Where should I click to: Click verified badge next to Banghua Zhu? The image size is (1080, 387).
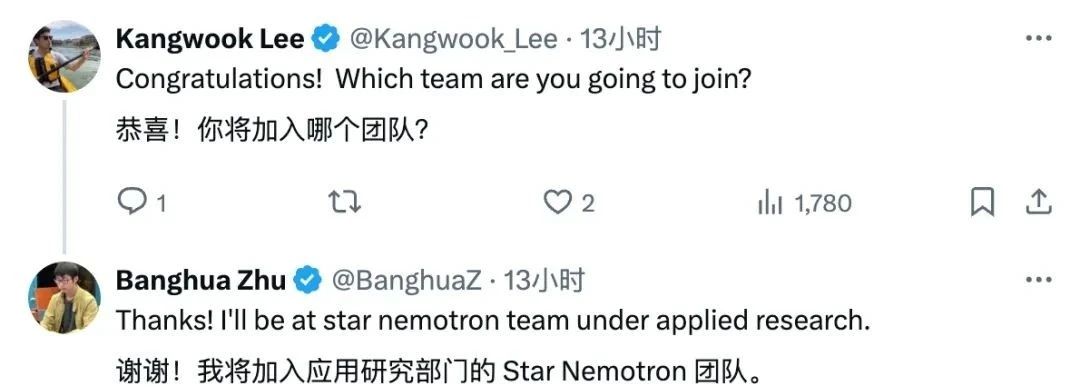pos(309,280)
